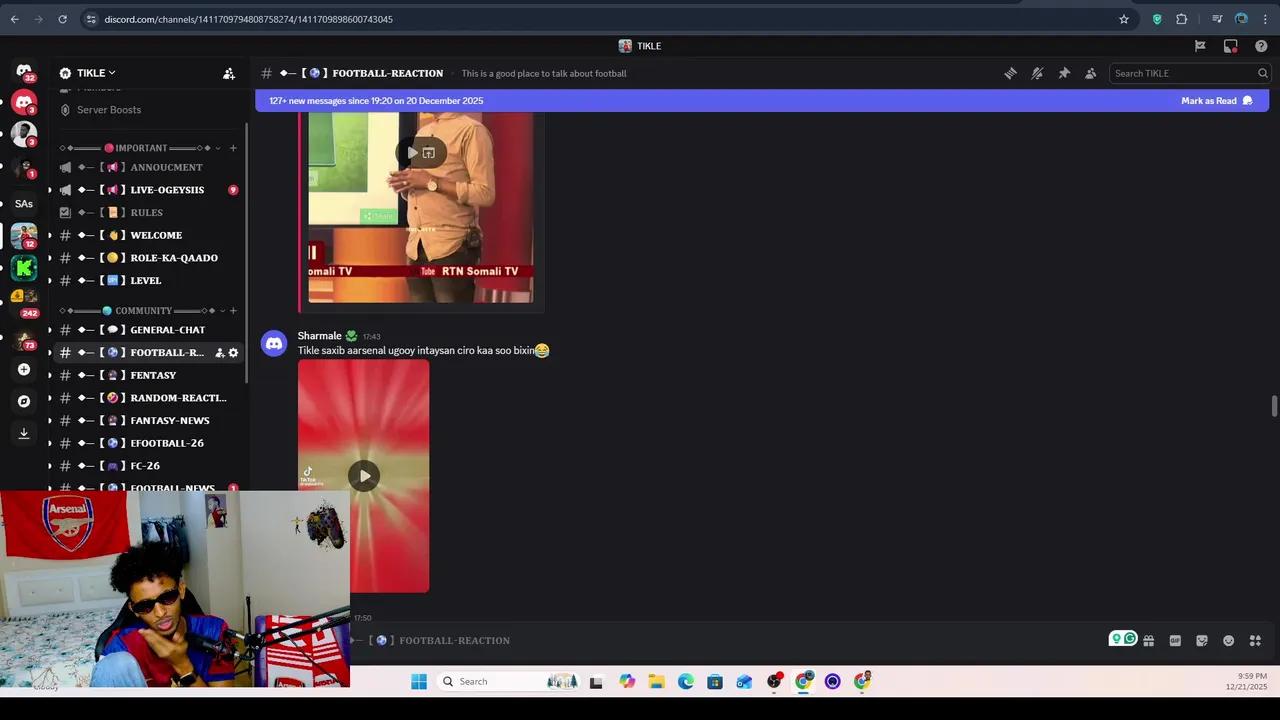Open the RULES channel

(x=150, y=213)
